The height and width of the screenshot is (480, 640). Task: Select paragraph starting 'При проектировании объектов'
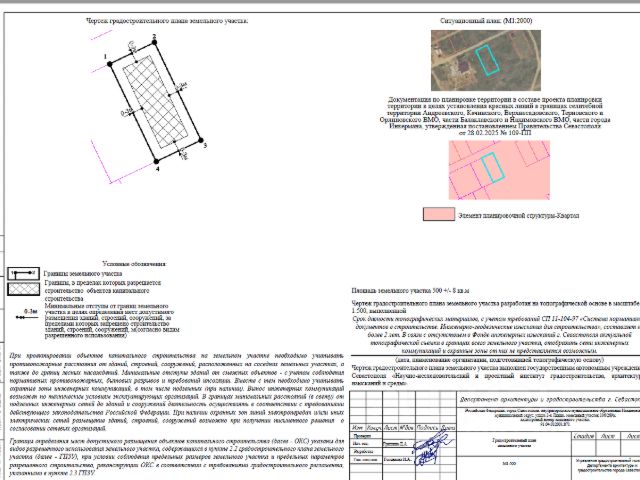[x=177, y=392]
